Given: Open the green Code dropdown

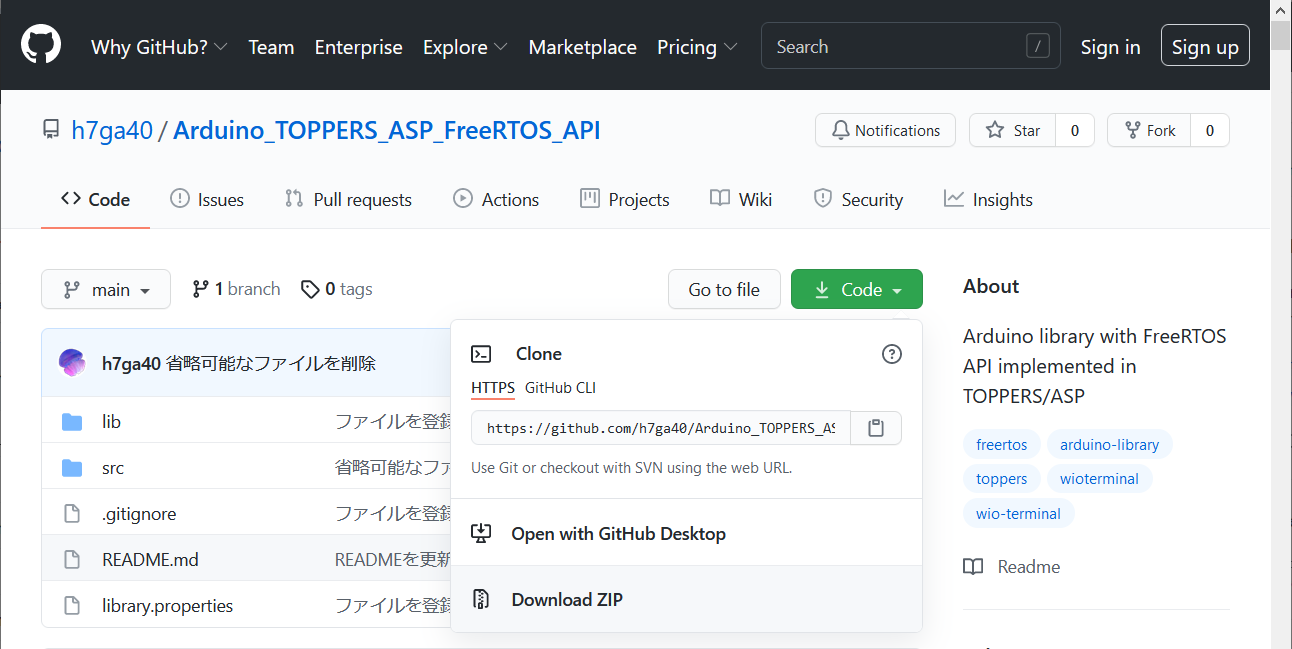Looking at the screenshot, I should pos(856,289).
